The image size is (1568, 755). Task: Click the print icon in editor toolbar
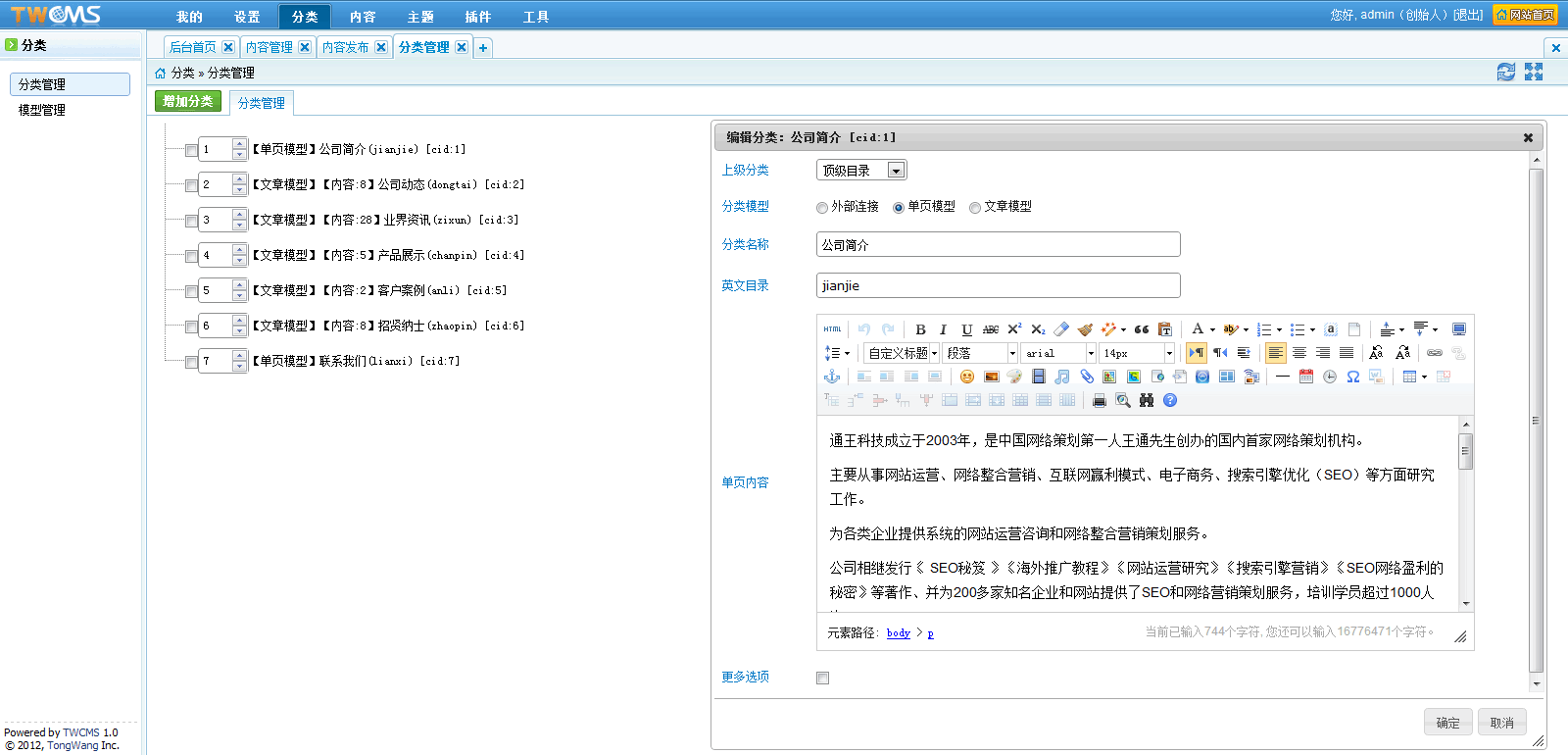point(1100,400)
